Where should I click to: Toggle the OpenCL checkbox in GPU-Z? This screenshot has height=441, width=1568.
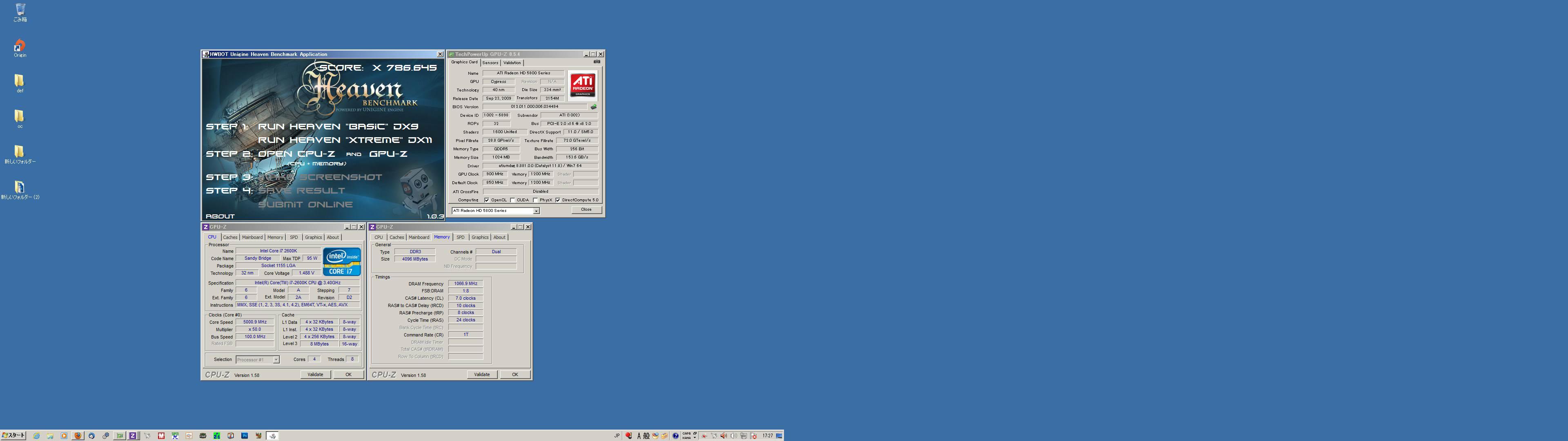[486, 200]
